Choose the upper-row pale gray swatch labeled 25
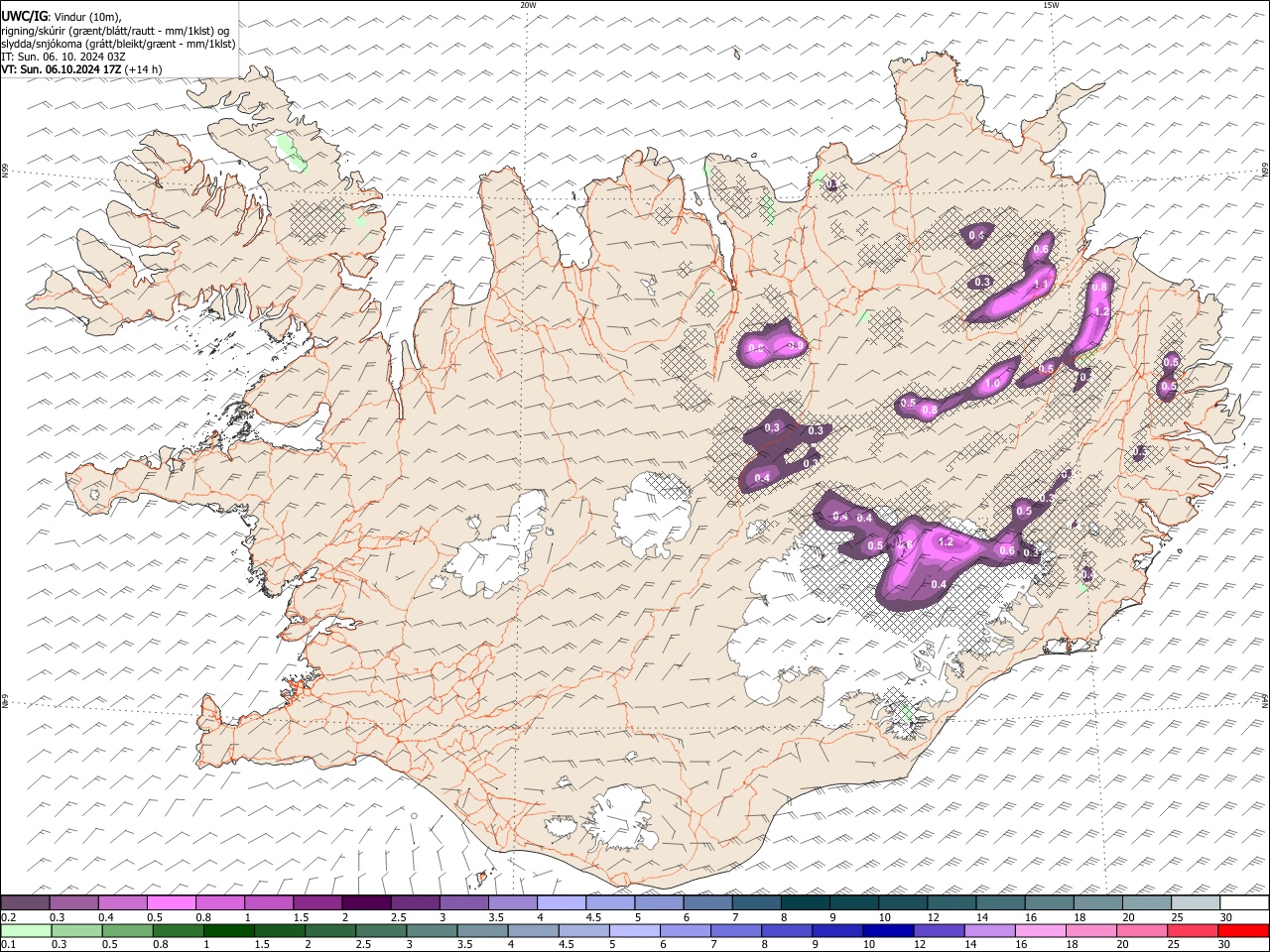Screen dimensions: 1270x952 pyautogui.click(x=1195, y=902)
